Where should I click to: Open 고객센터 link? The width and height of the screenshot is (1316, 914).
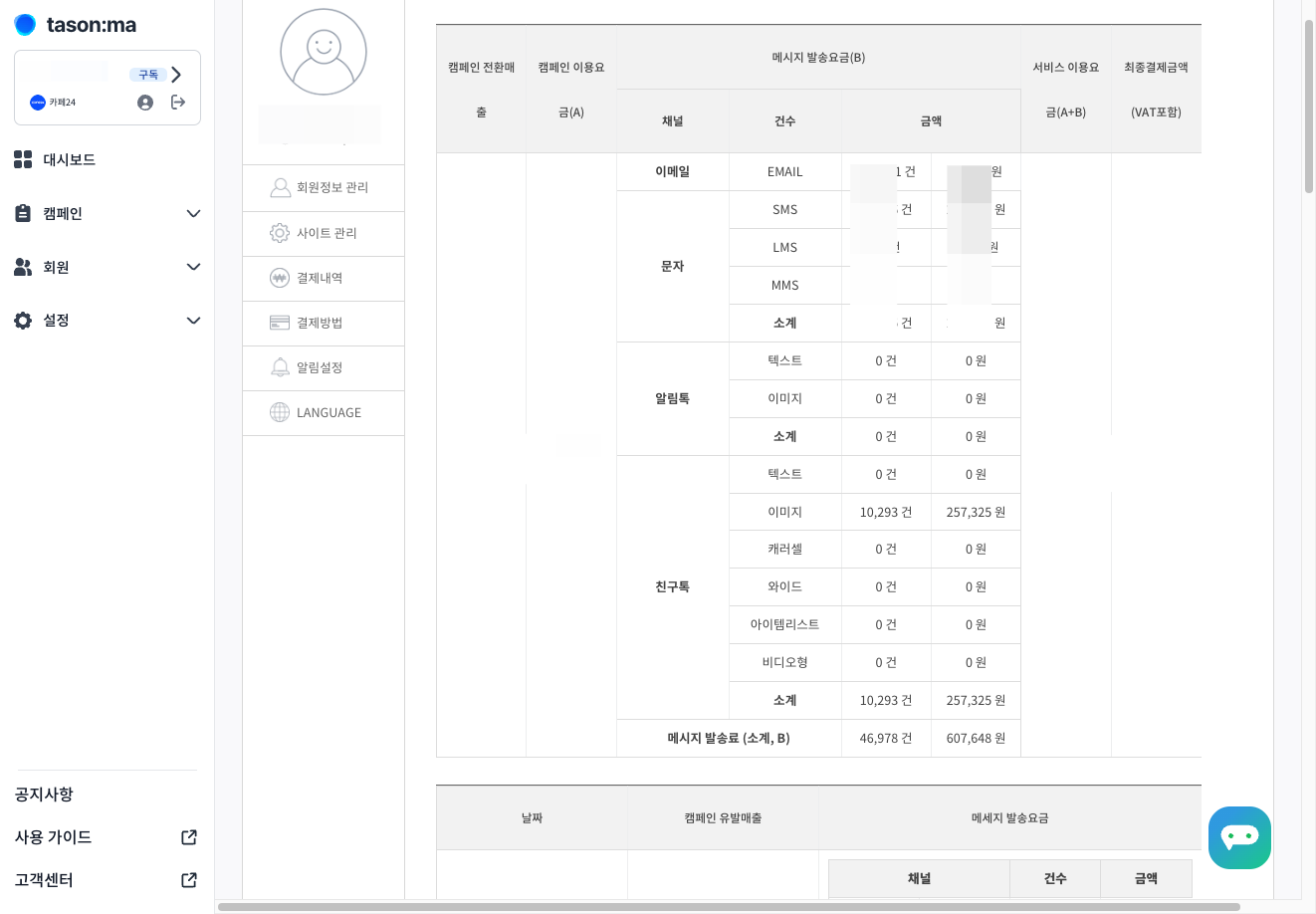(44, 880)
